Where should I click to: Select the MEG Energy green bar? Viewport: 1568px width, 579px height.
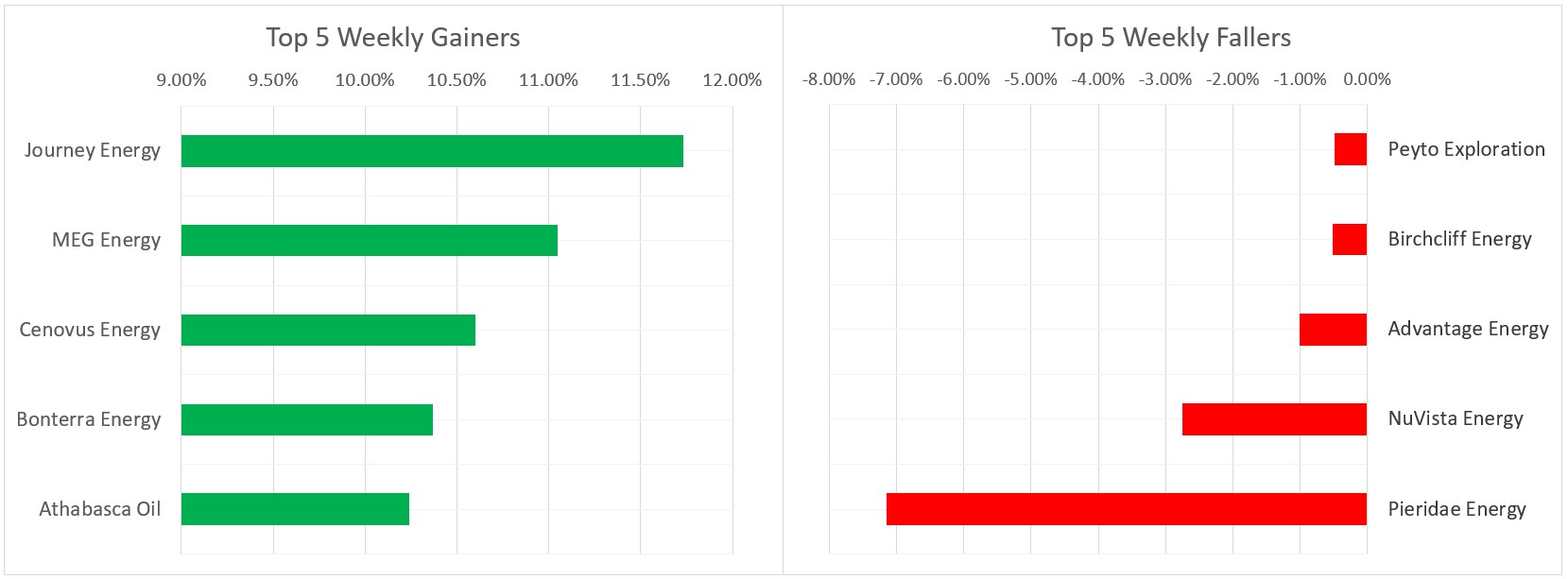[x=369, y=240]
